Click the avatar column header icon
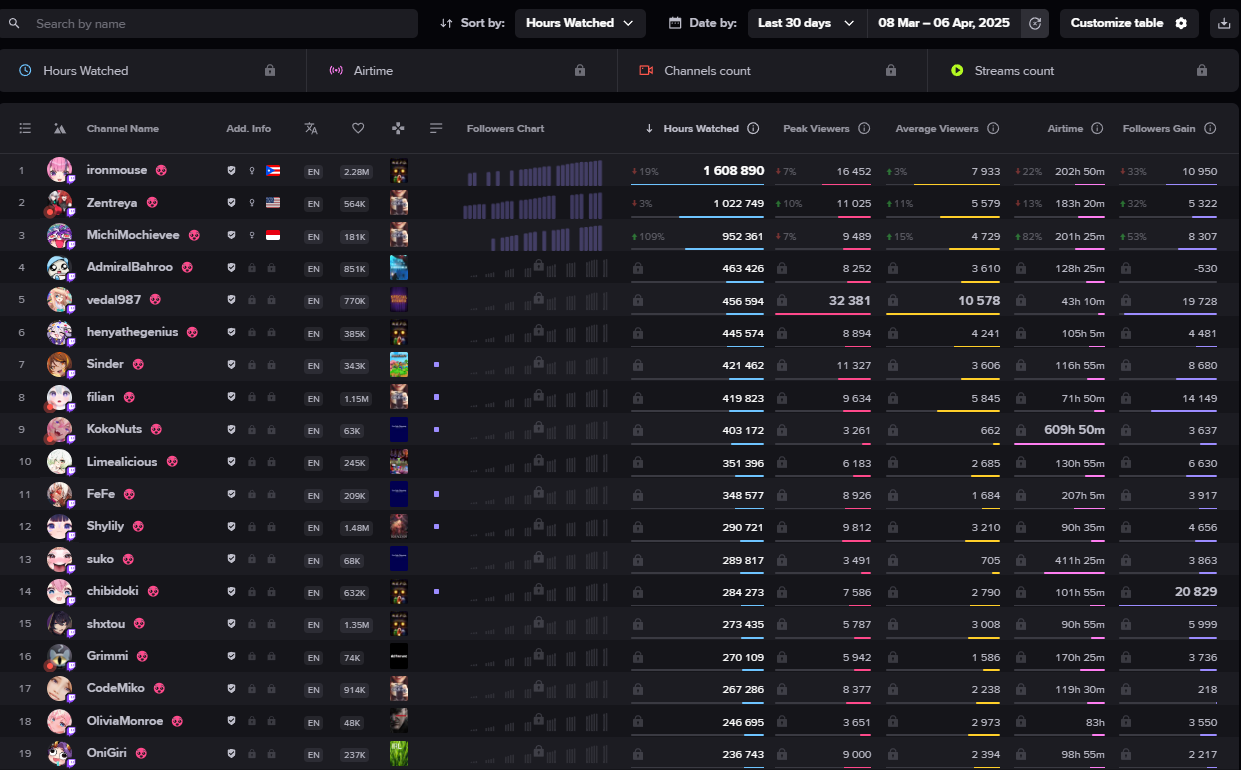 (60, 128)
